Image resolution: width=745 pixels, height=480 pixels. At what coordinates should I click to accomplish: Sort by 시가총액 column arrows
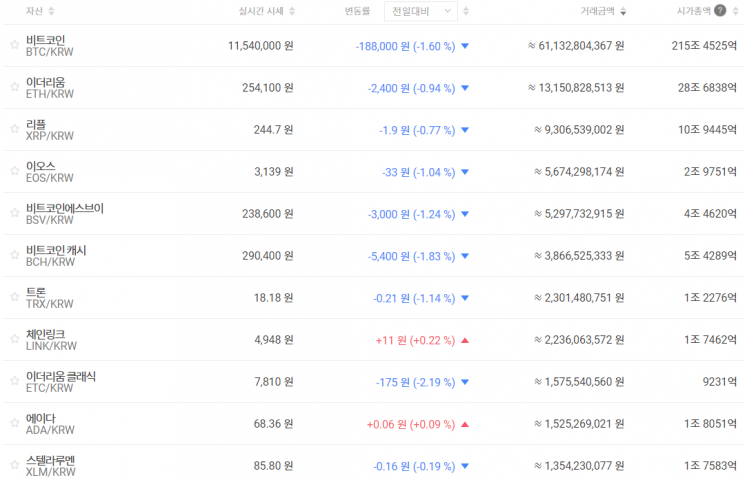pos(735,11)
